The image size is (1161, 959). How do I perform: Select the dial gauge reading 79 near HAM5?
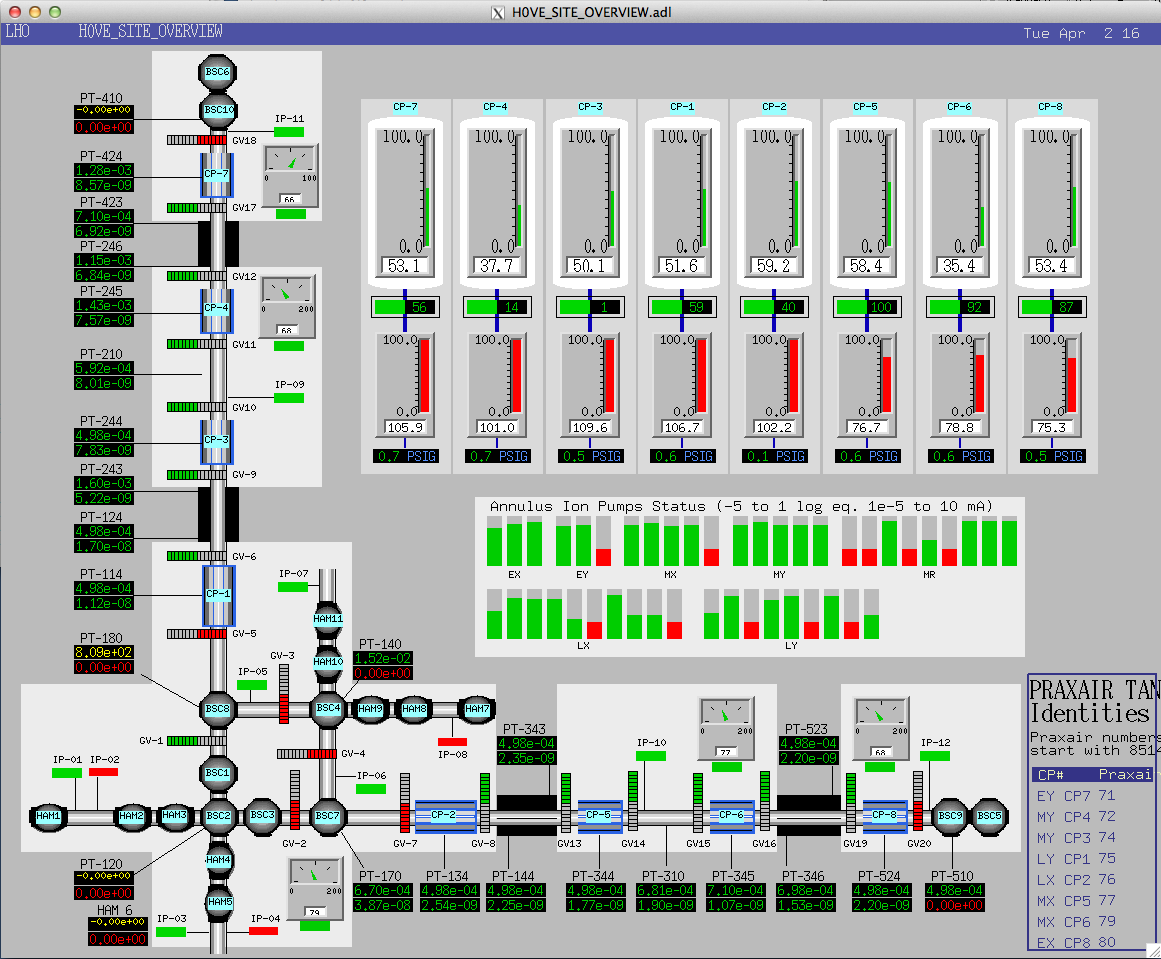pyautogui.click(x=315, y=889)
